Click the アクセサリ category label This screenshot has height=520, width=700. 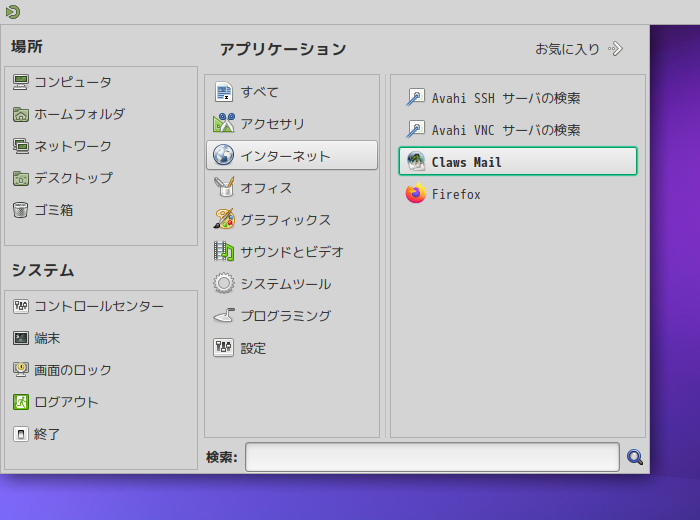click(272, 124)
